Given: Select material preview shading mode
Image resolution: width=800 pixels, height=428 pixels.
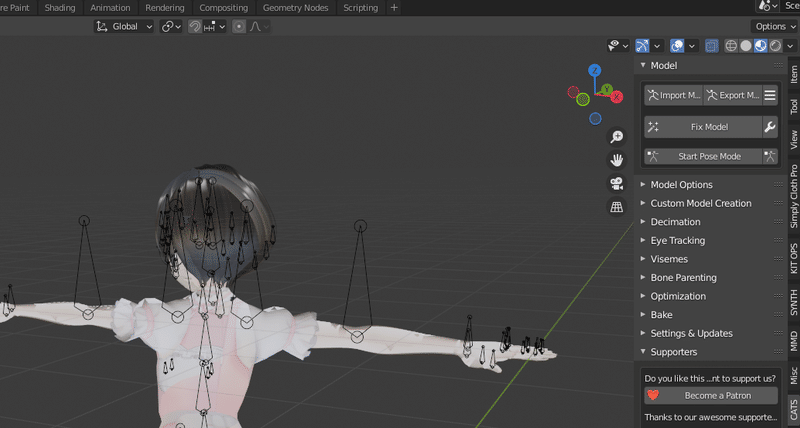Looking at the screenshot, I should pos(761,46).
